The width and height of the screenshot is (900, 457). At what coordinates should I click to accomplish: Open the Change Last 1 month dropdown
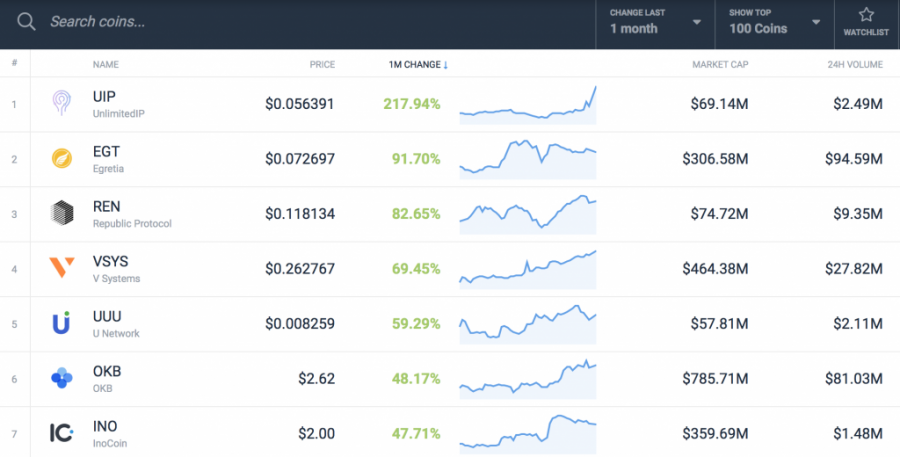pos(655,24)
